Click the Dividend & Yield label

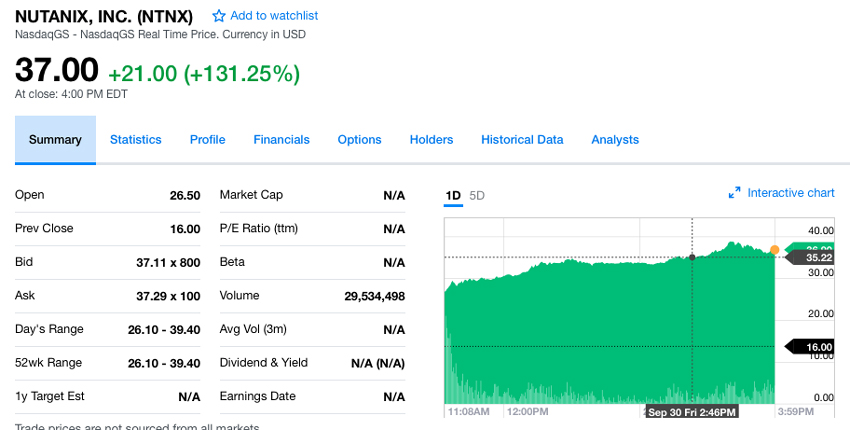point(263,362)
